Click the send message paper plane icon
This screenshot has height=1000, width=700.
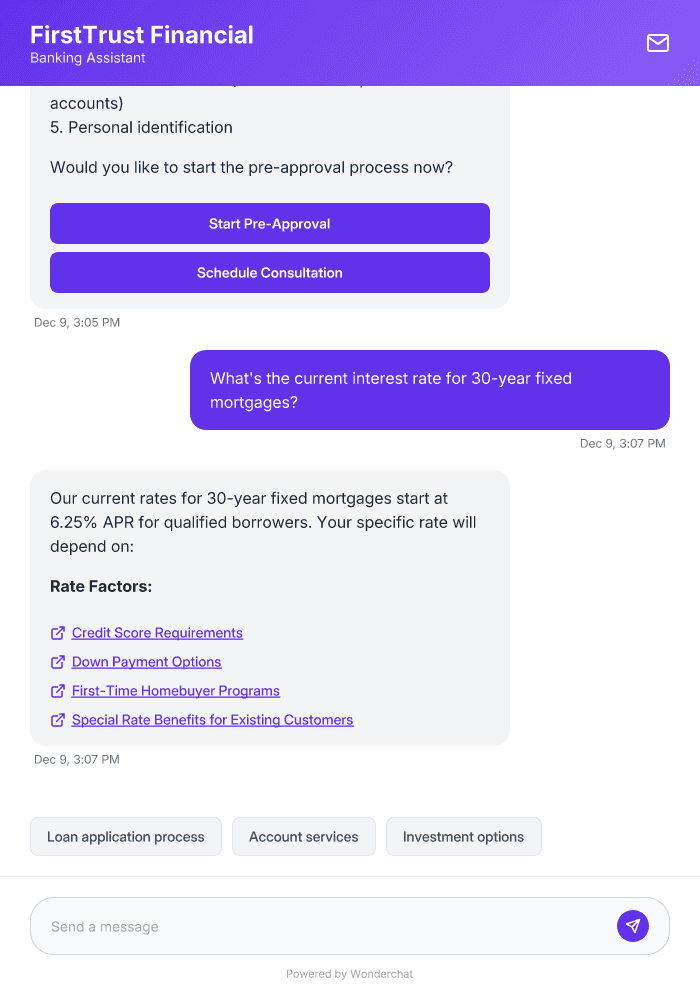pyautogui.click(x=632, y=925)
